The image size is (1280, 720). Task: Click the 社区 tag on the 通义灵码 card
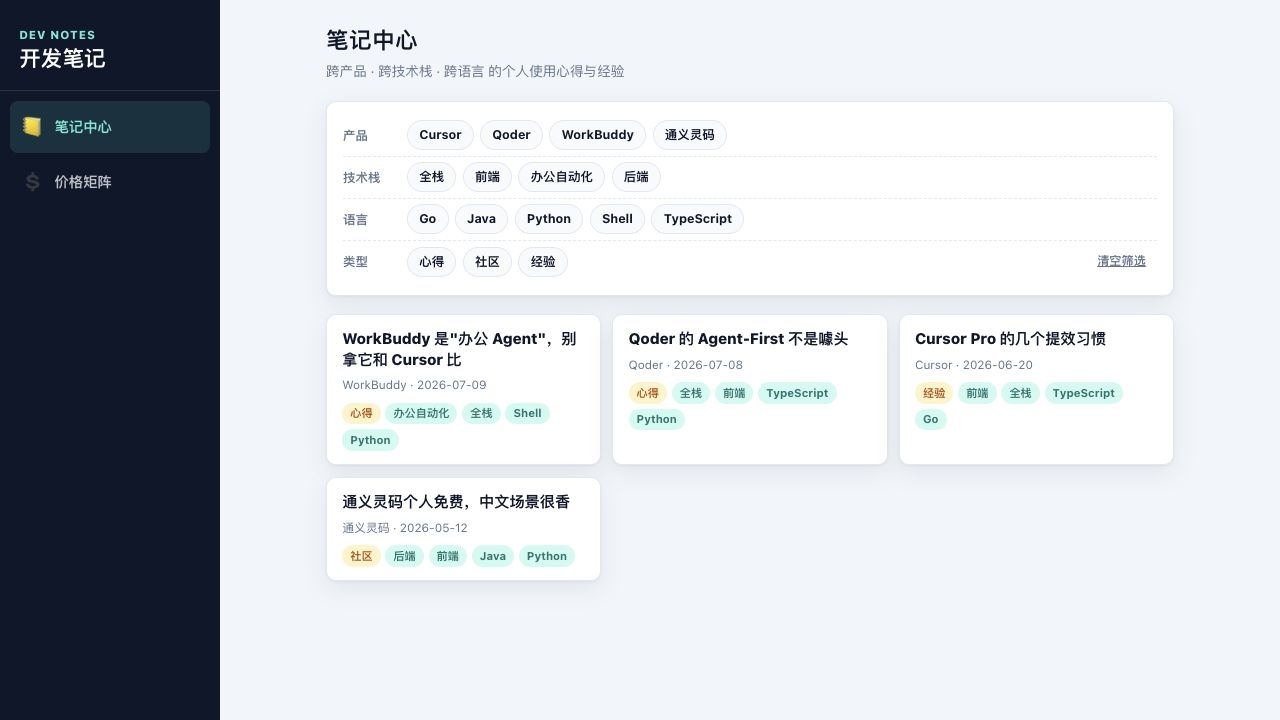(361, 556)
